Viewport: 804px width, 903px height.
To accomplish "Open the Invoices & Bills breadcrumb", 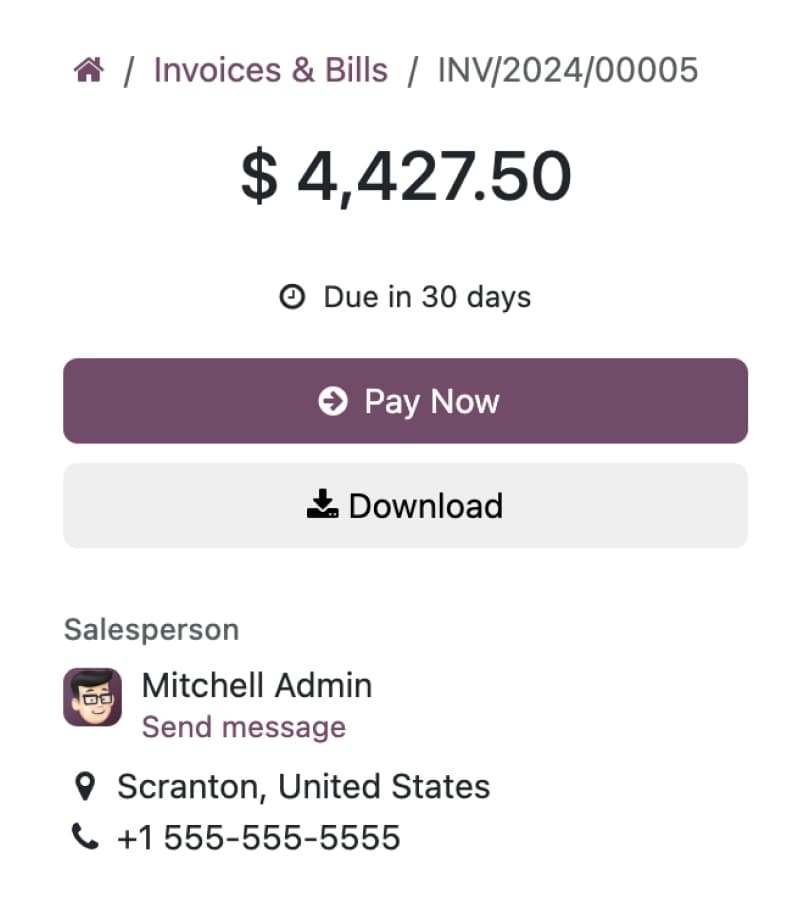I will click(271, 70).
